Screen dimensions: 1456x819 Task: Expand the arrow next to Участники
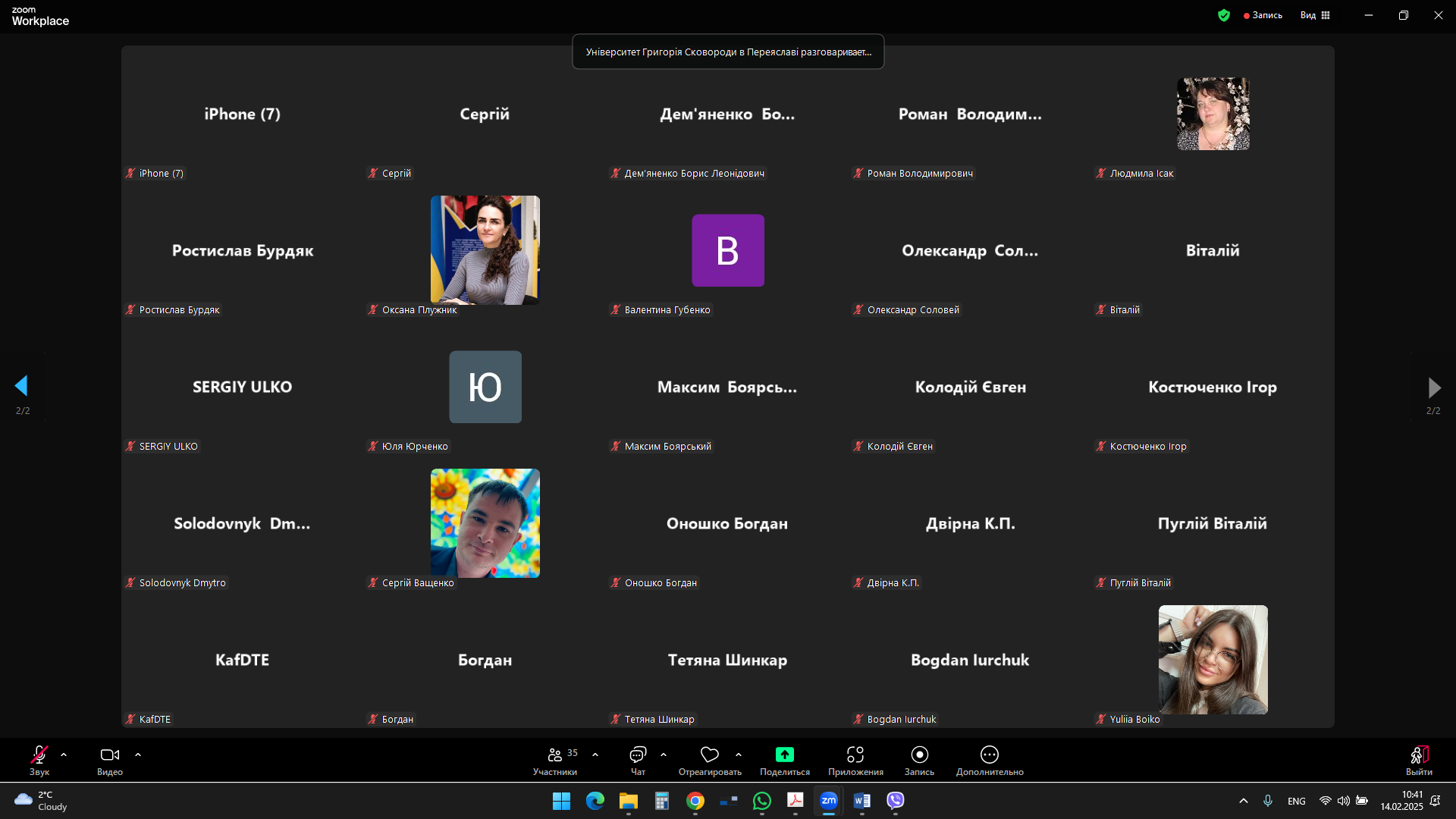(x=595, y=755)
